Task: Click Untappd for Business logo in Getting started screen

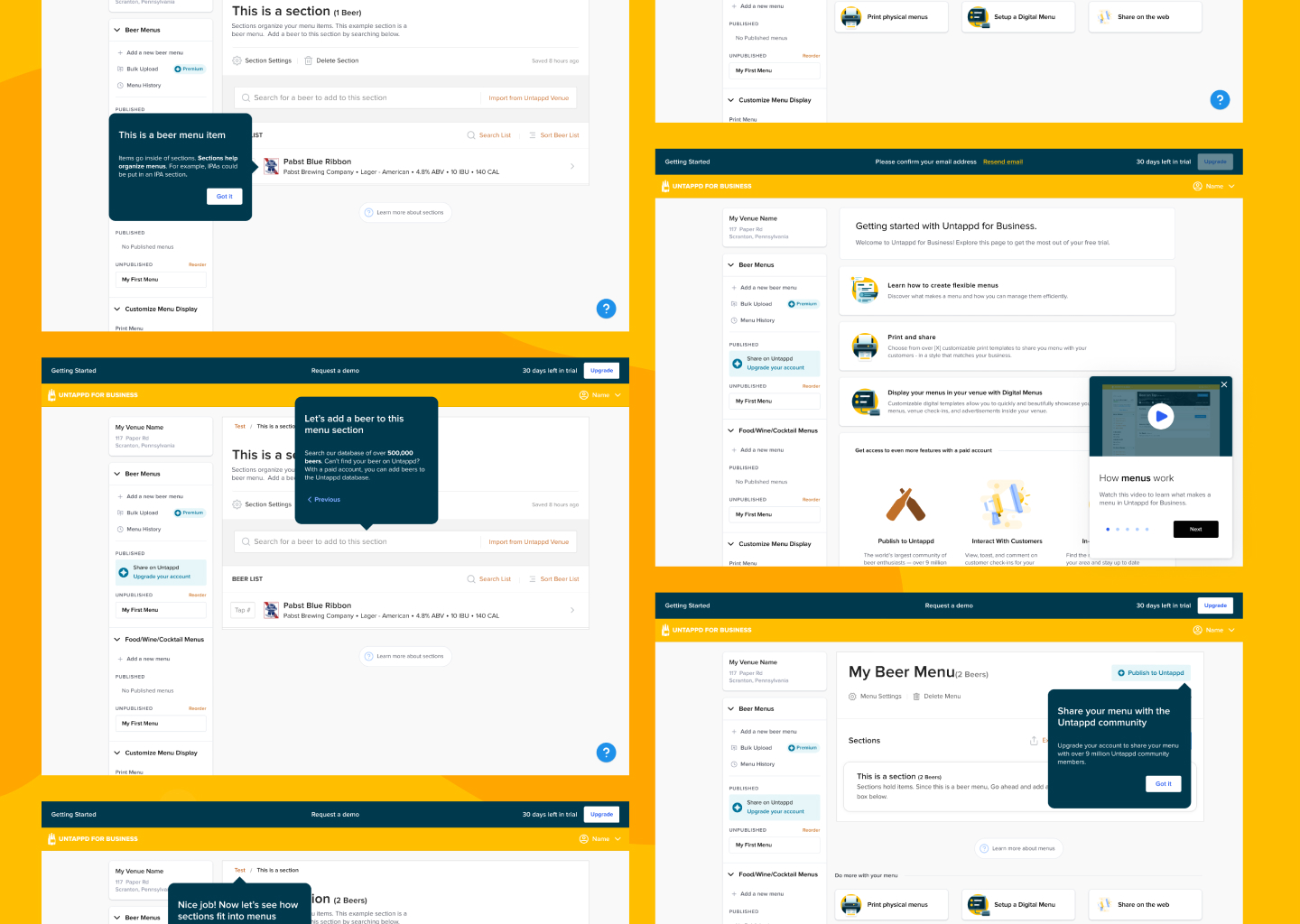Action: pos(708,186)
